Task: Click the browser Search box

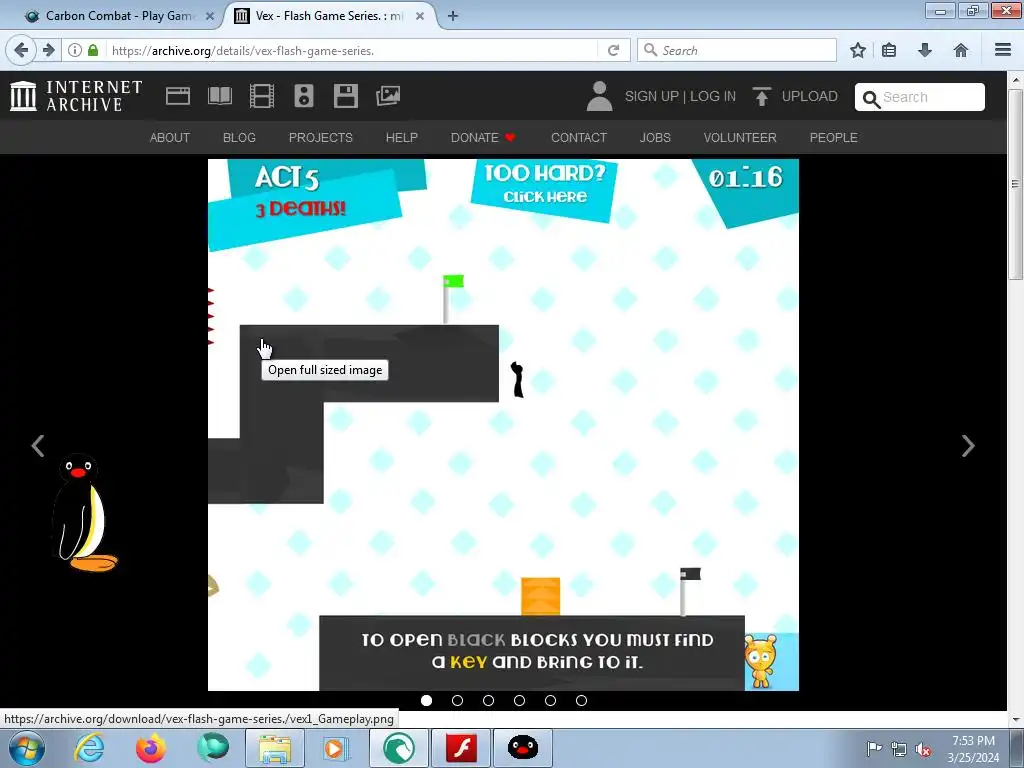Action: coord(737,50)
